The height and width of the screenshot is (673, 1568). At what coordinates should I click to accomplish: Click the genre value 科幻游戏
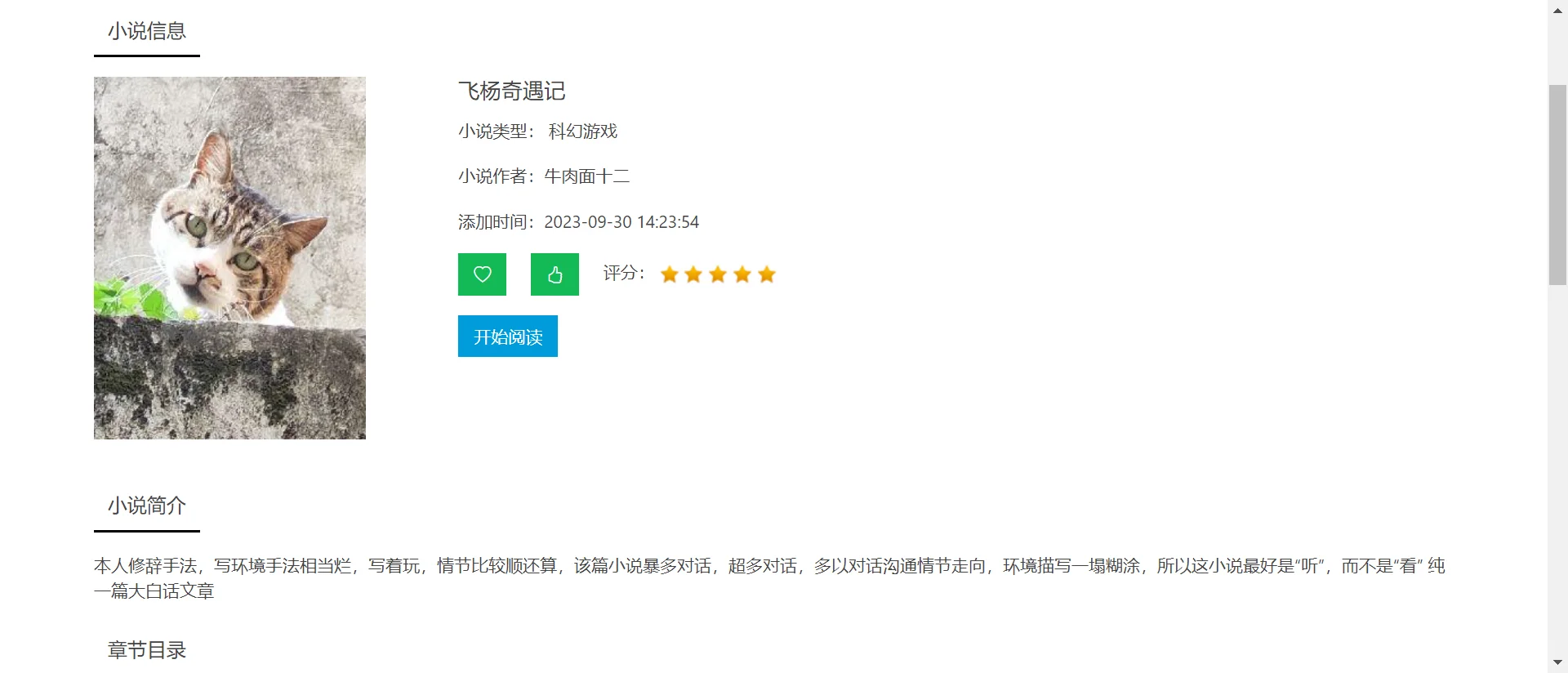(583, 131)
